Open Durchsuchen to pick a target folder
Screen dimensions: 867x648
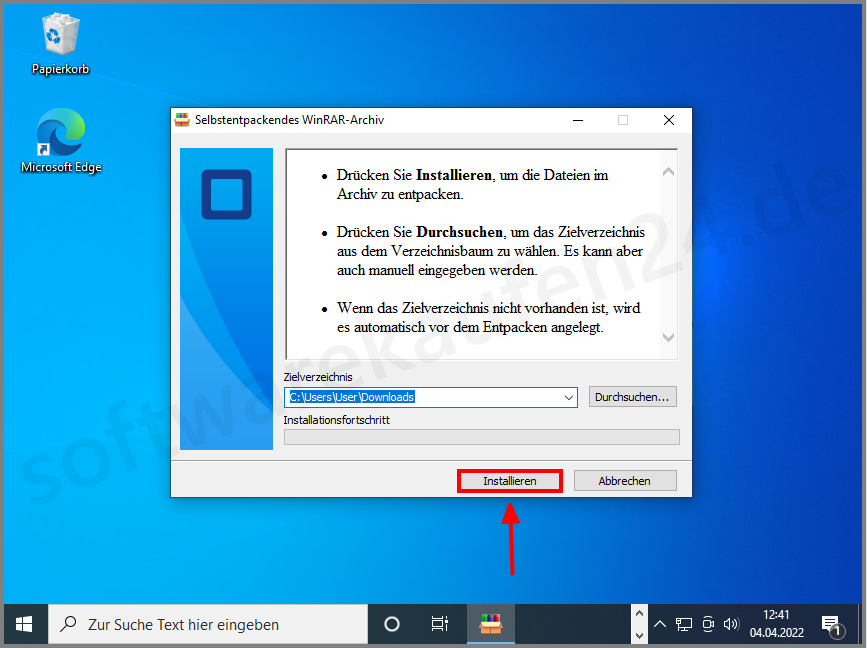[x=632, y=396]
